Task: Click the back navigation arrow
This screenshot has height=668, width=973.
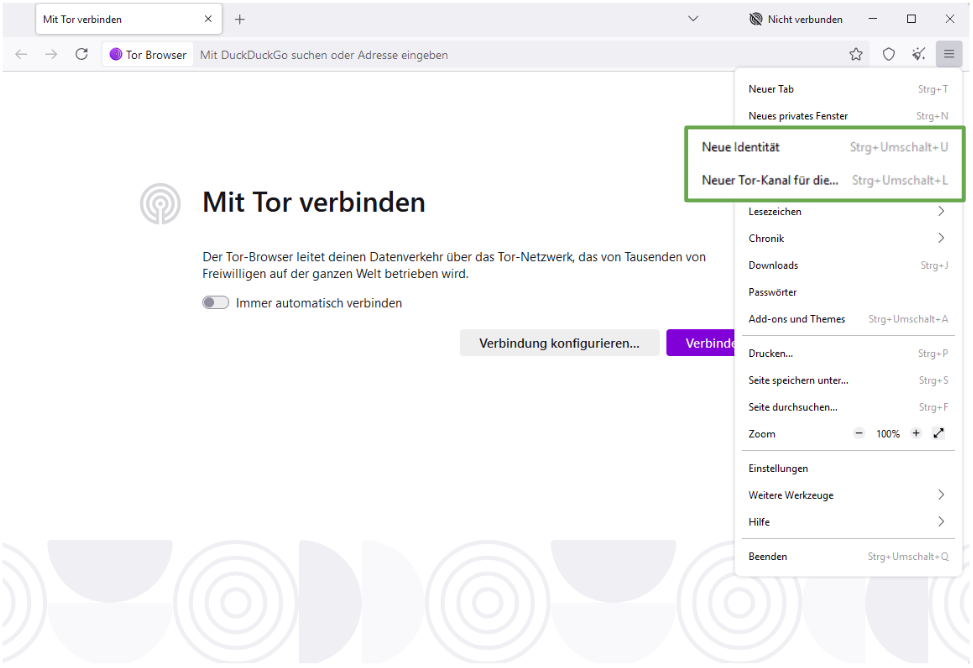Action: click(20, 54)
